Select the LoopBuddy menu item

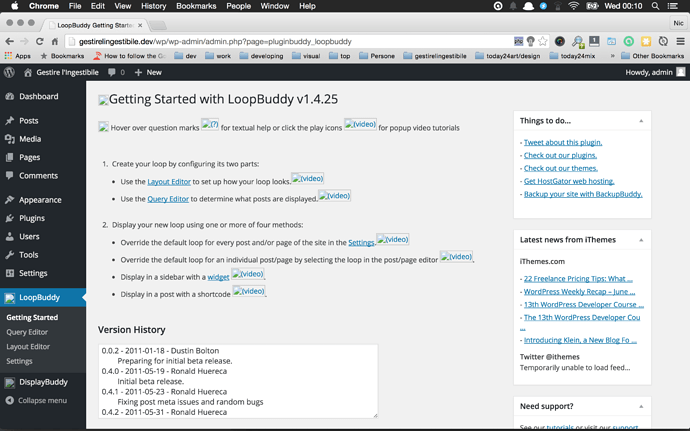pos(43,298)
